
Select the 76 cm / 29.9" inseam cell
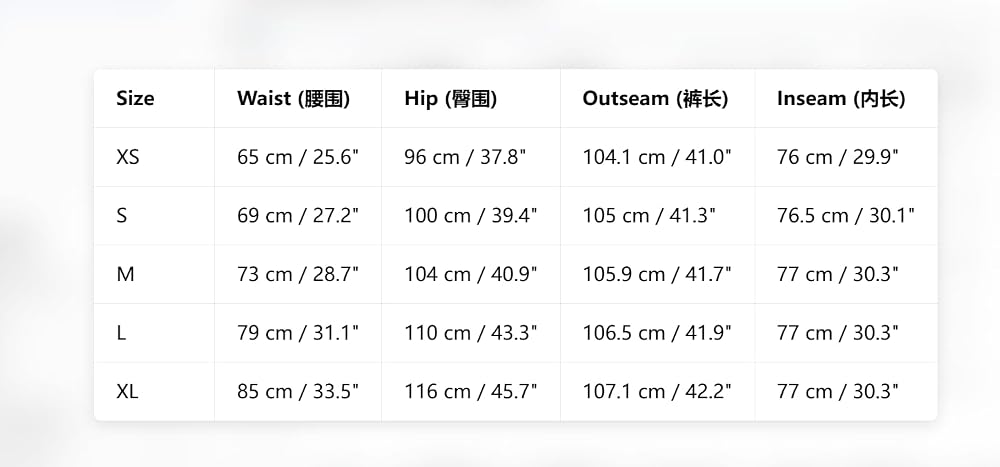coord(837,157)
